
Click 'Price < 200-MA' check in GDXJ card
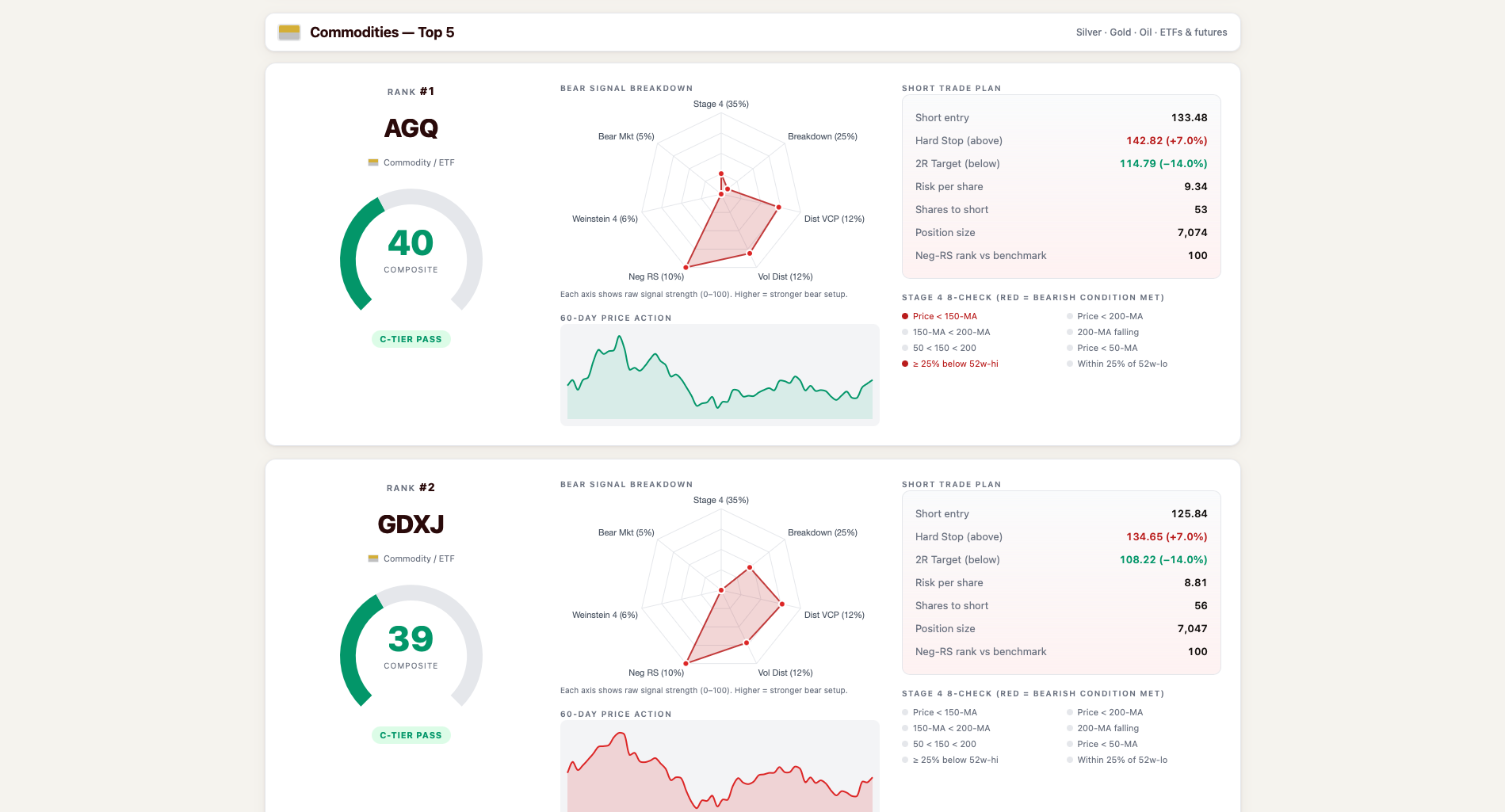click(1105, 712)
